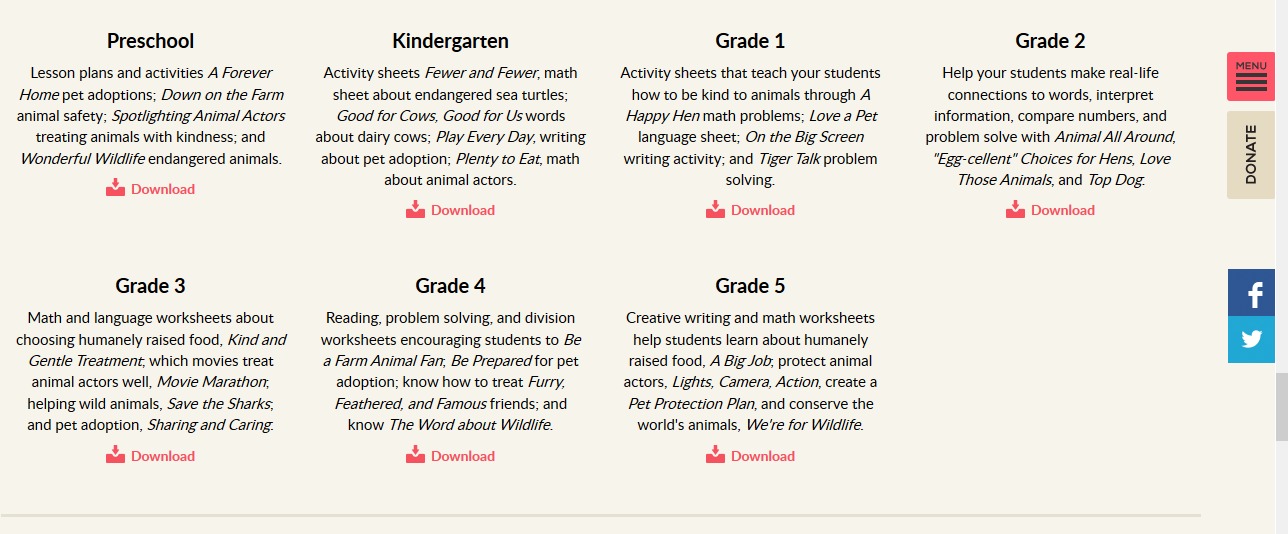Click the Twitter share icon
1288x534 pixels.
1251,340
